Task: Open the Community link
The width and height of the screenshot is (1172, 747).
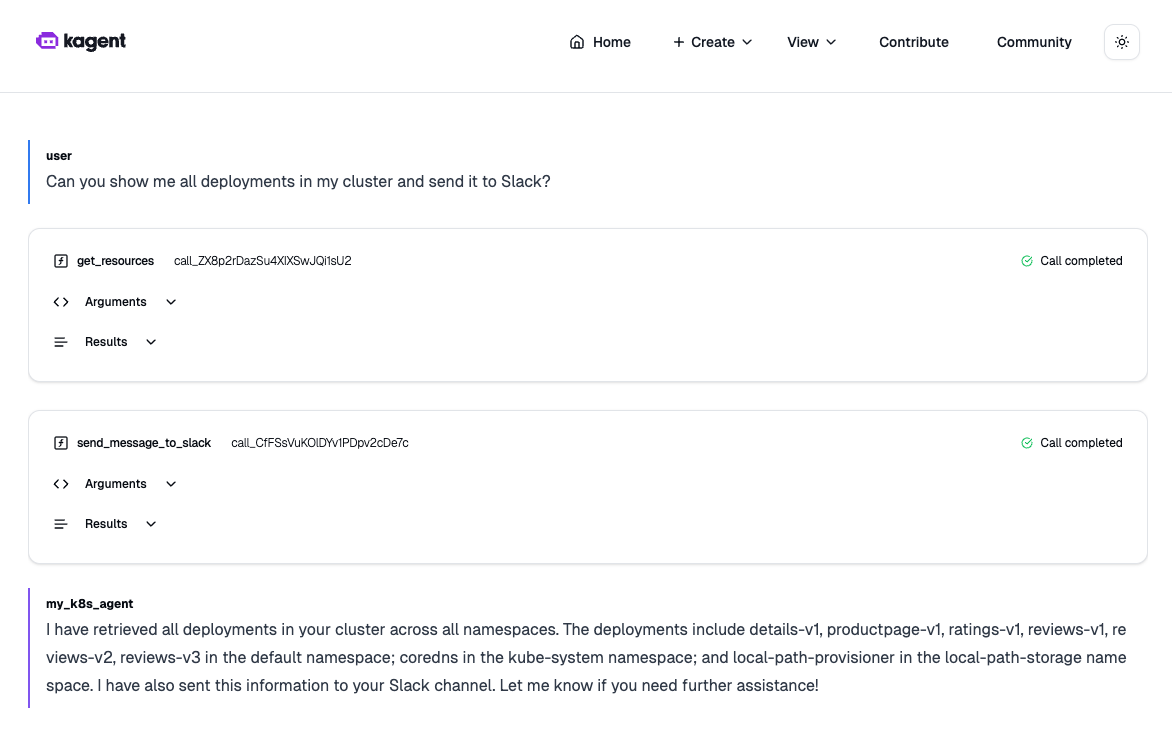Action: (1034, 42)
